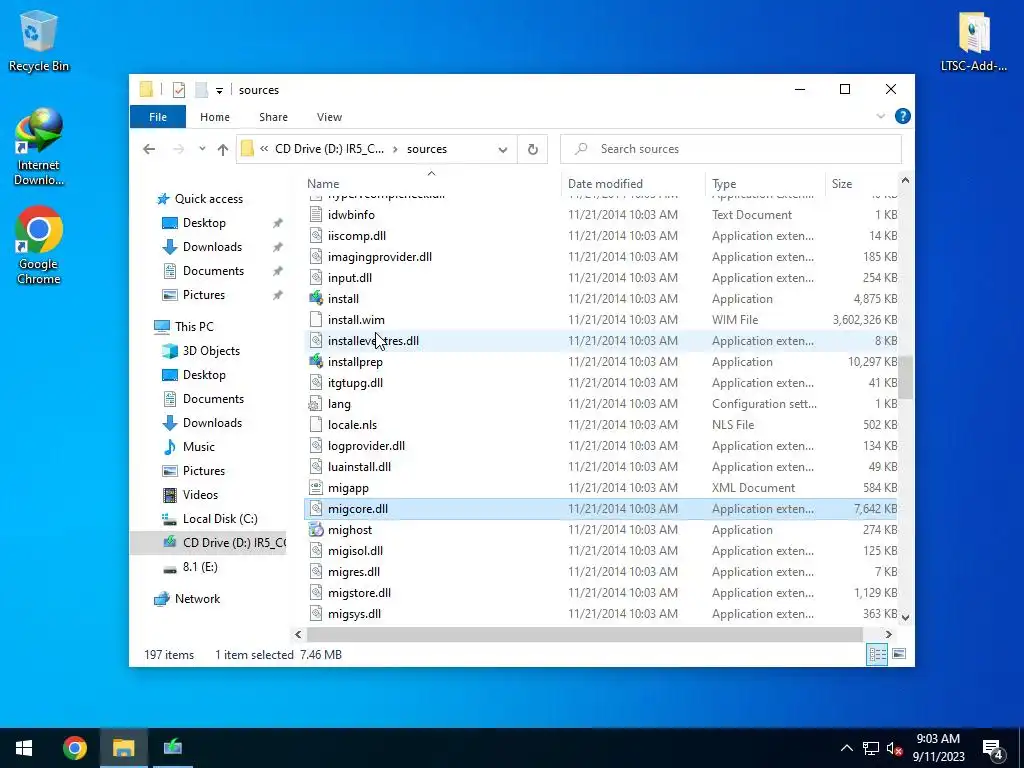1024x768 pixels.
Task: Select Network in navigation pane
Action: tap(197, 599)
